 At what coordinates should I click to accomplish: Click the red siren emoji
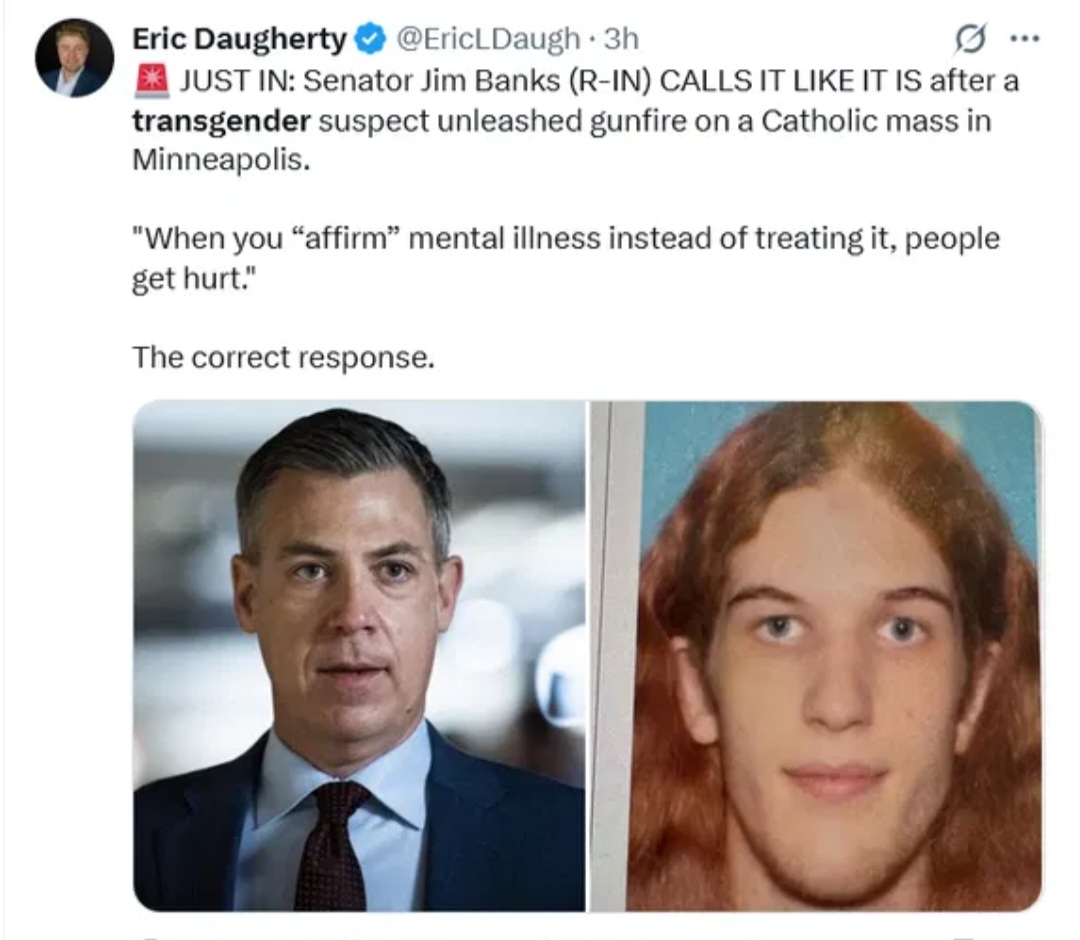(152, 80)
